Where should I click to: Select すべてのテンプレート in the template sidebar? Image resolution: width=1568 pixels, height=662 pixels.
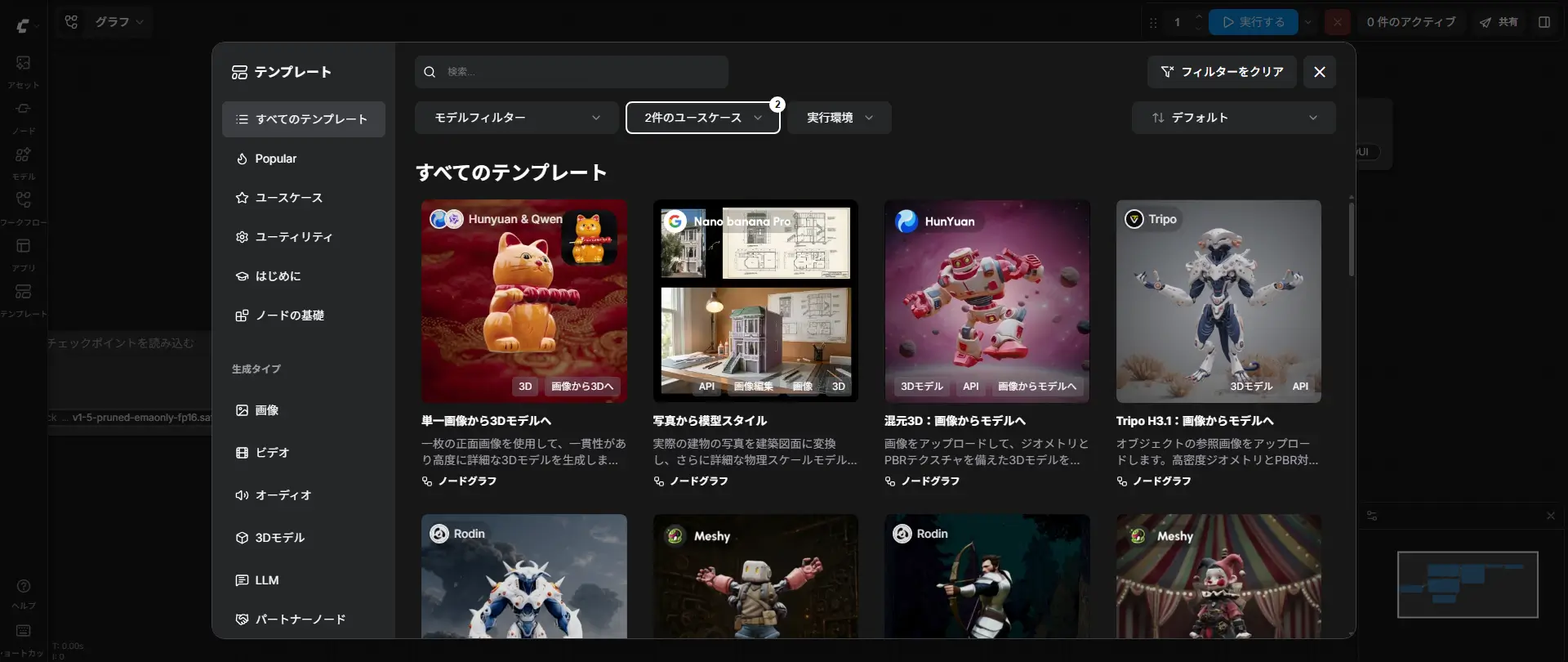[304, 119]
